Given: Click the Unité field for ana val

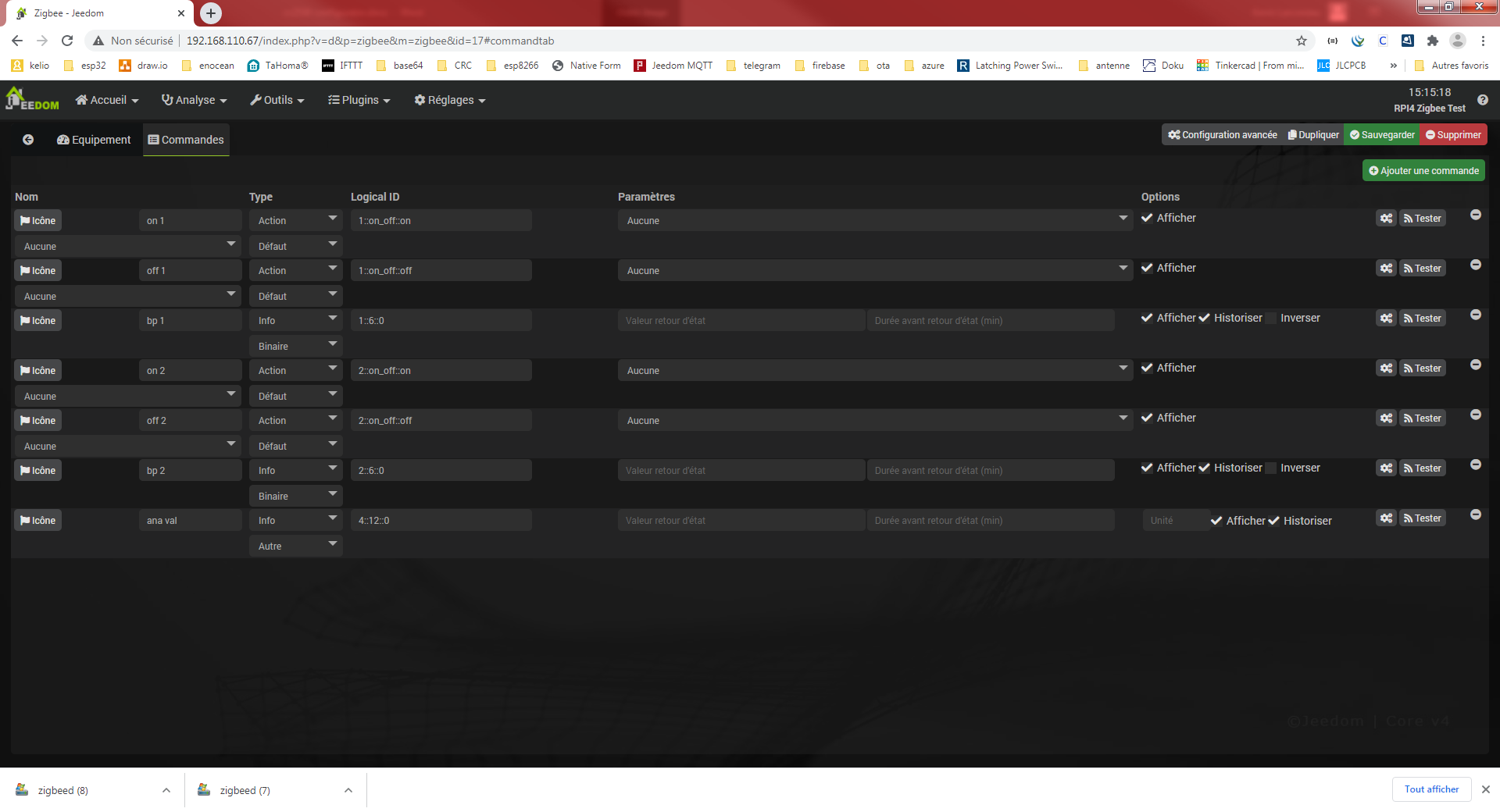Looking at the screenshot, I should (1175, 520).
